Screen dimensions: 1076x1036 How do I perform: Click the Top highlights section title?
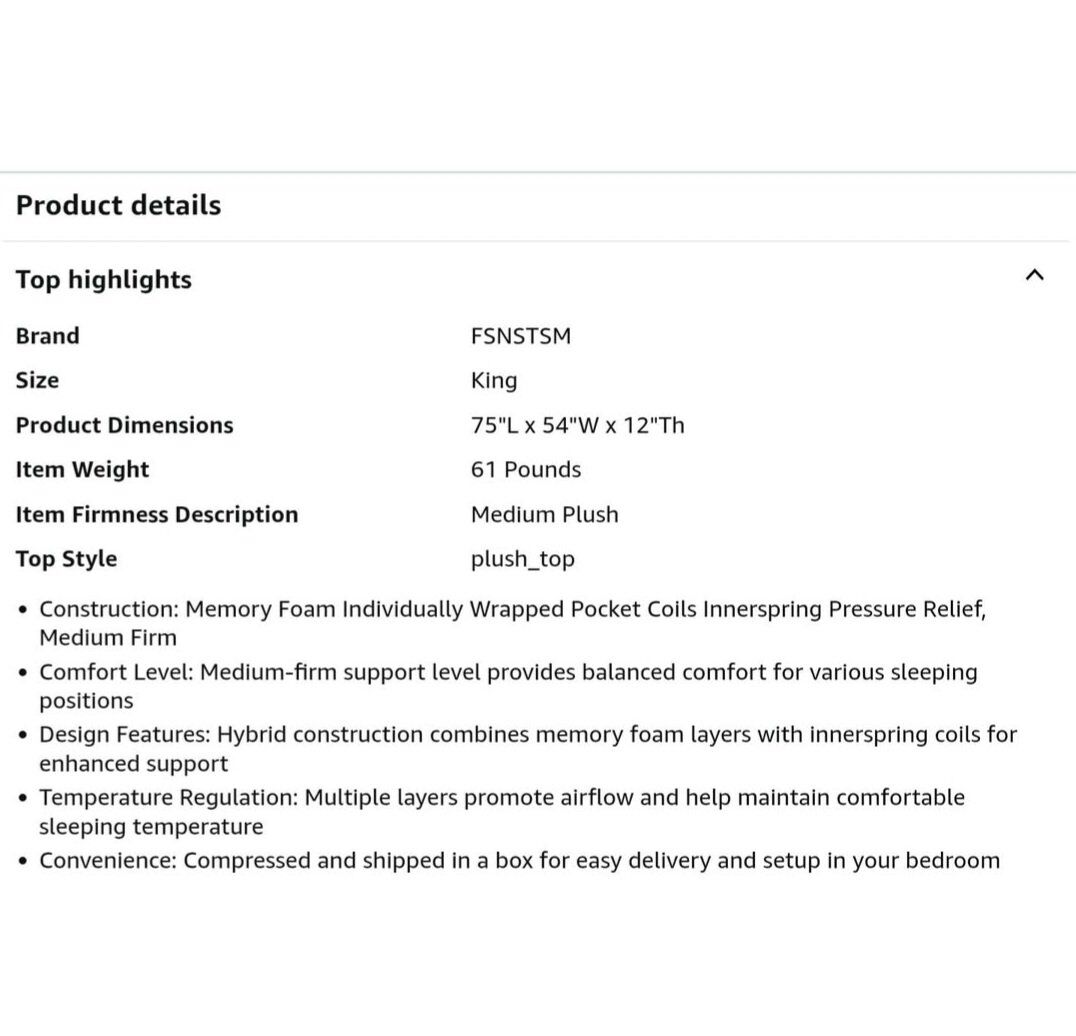103,280
